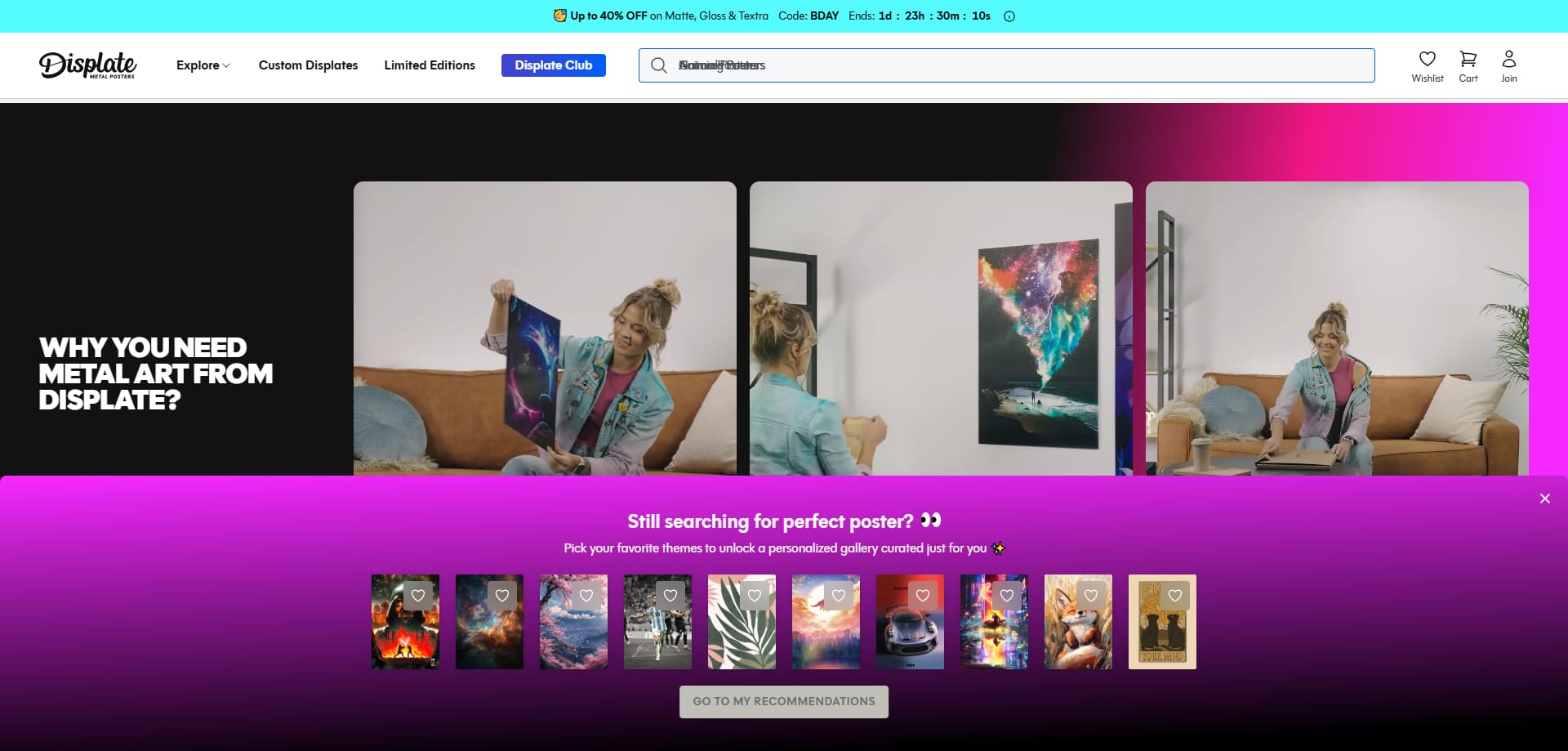Close the recommendations popup
Image resolution: width=1568 pixels, height=751 pixels.
click(x=1545, y=498)
